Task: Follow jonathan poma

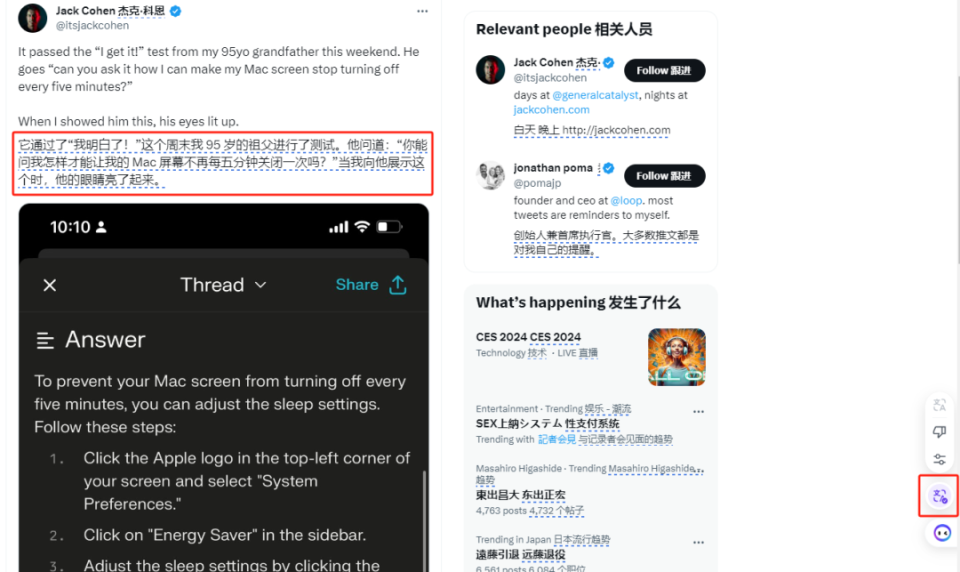Action: (x=664, y=176)
